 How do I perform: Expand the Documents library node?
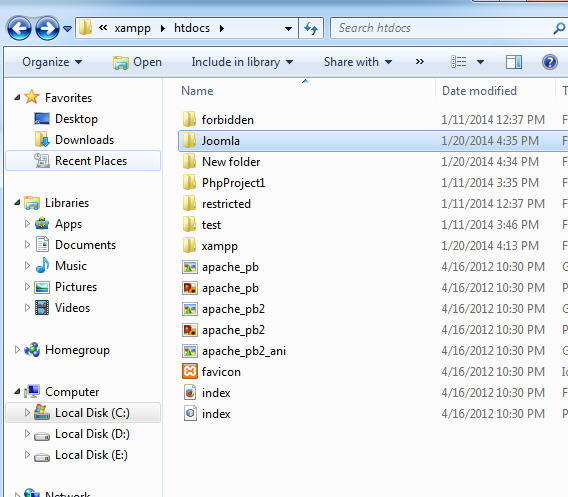tap(27, 245)
